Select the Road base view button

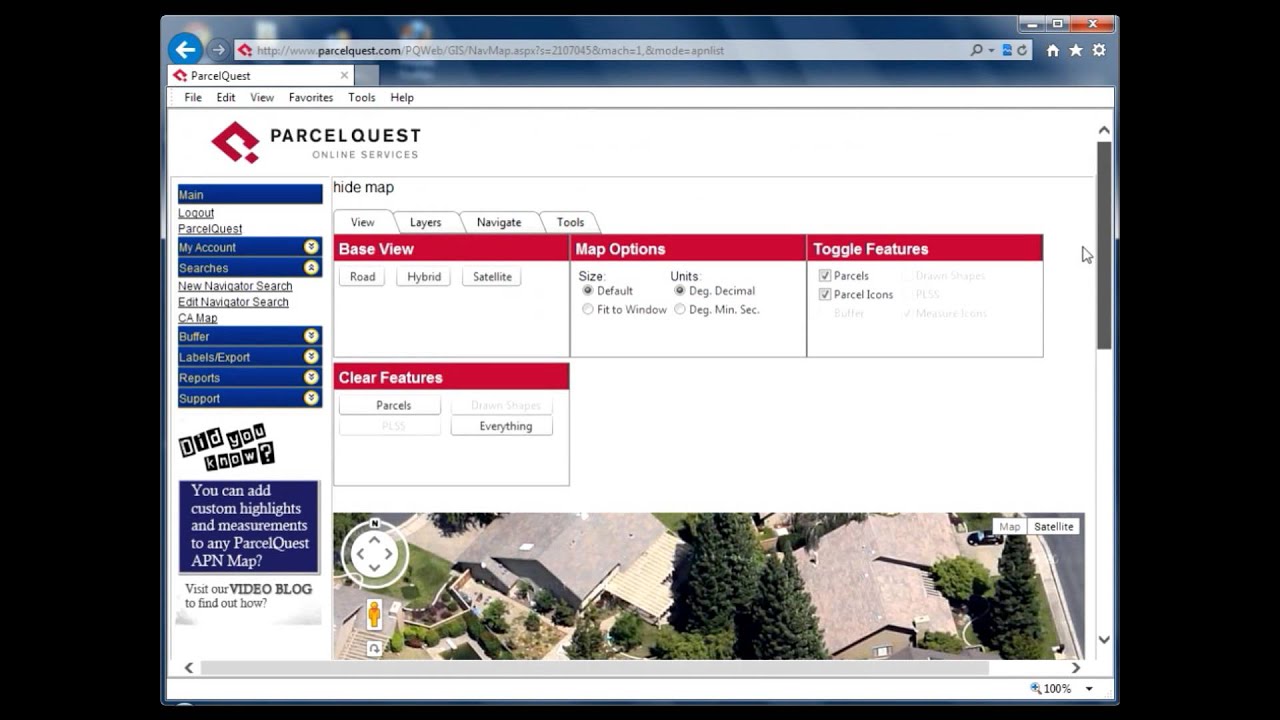click(x=363, y=277)
